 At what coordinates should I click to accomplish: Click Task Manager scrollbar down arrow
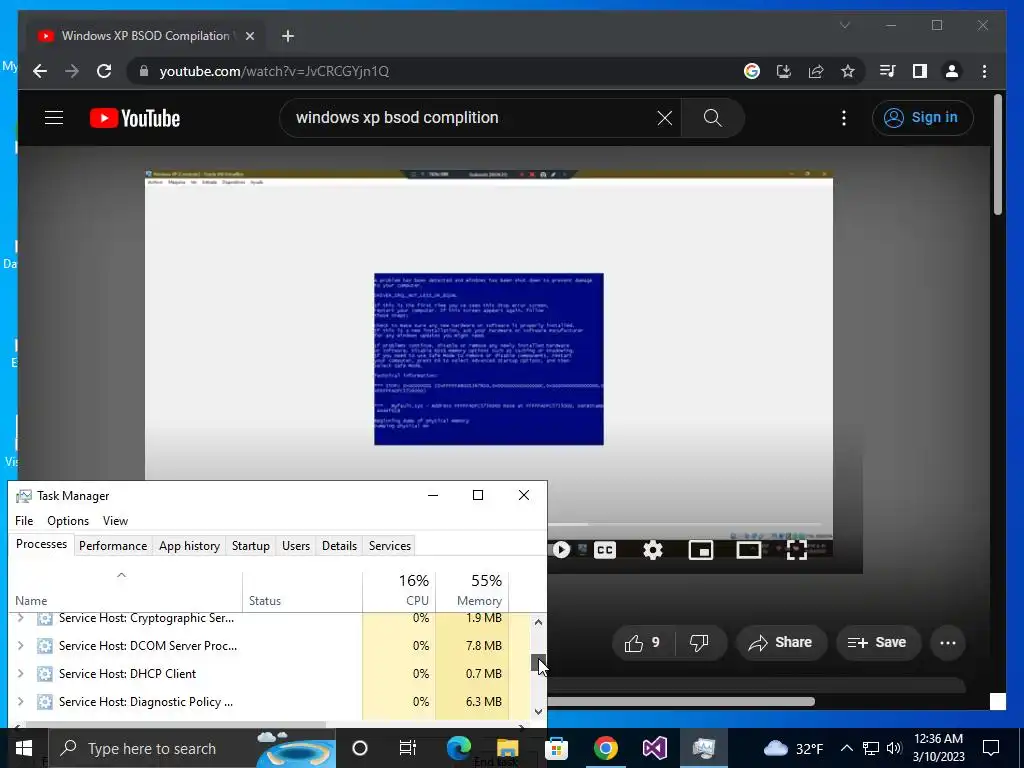coord(538,712)
